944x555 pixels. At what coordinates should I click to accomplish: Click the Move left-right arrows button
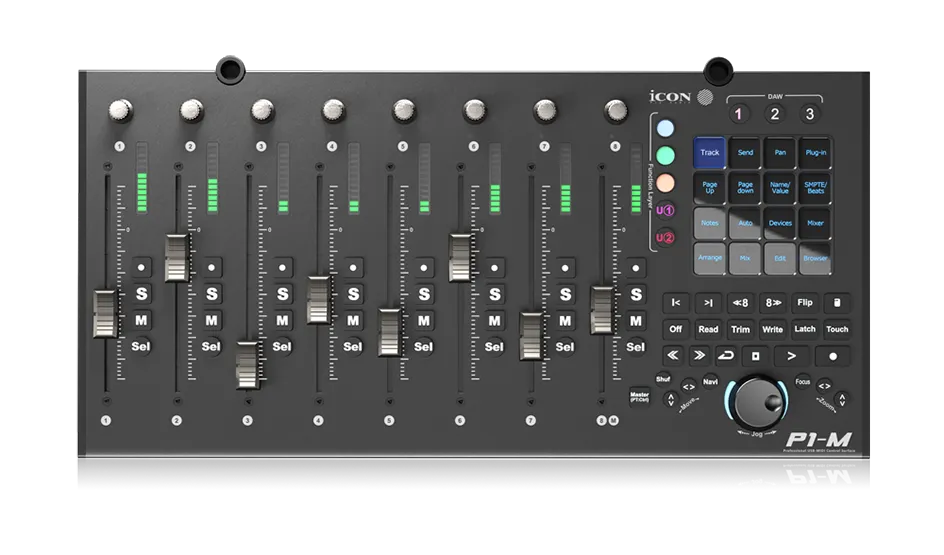click(689, 386)
